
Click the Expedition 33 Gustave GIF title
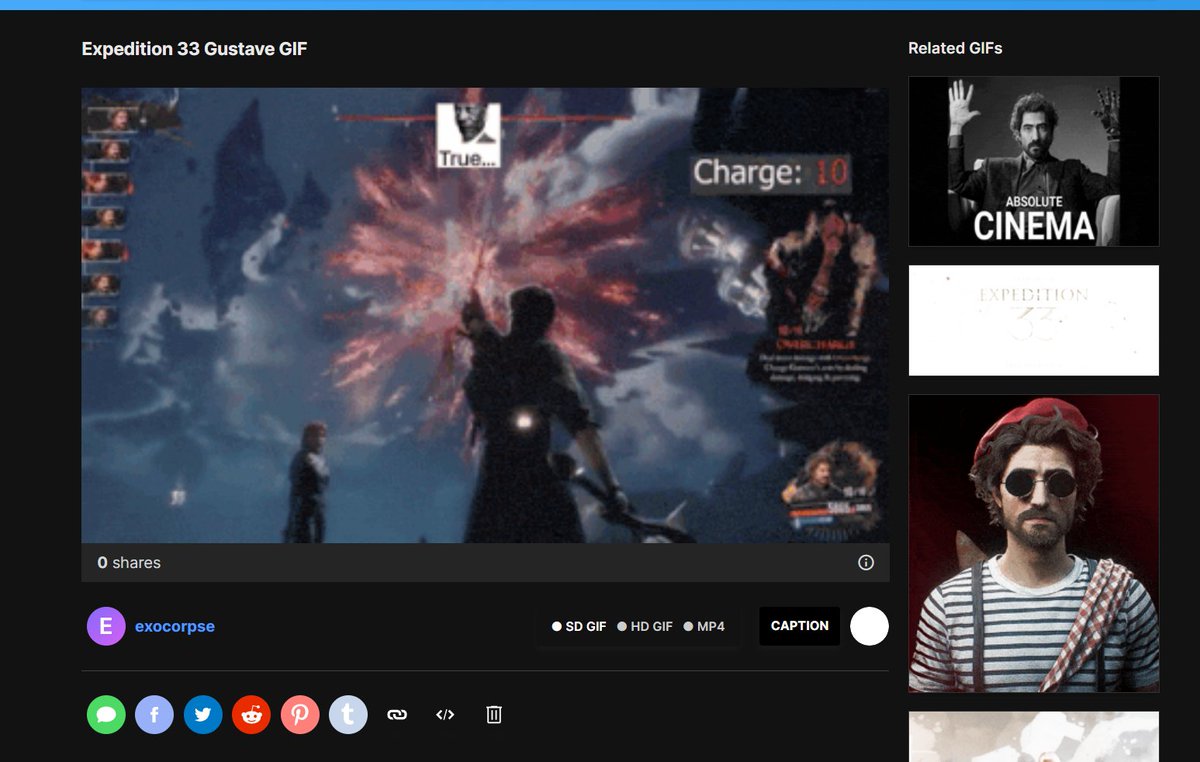click(194, 48)
